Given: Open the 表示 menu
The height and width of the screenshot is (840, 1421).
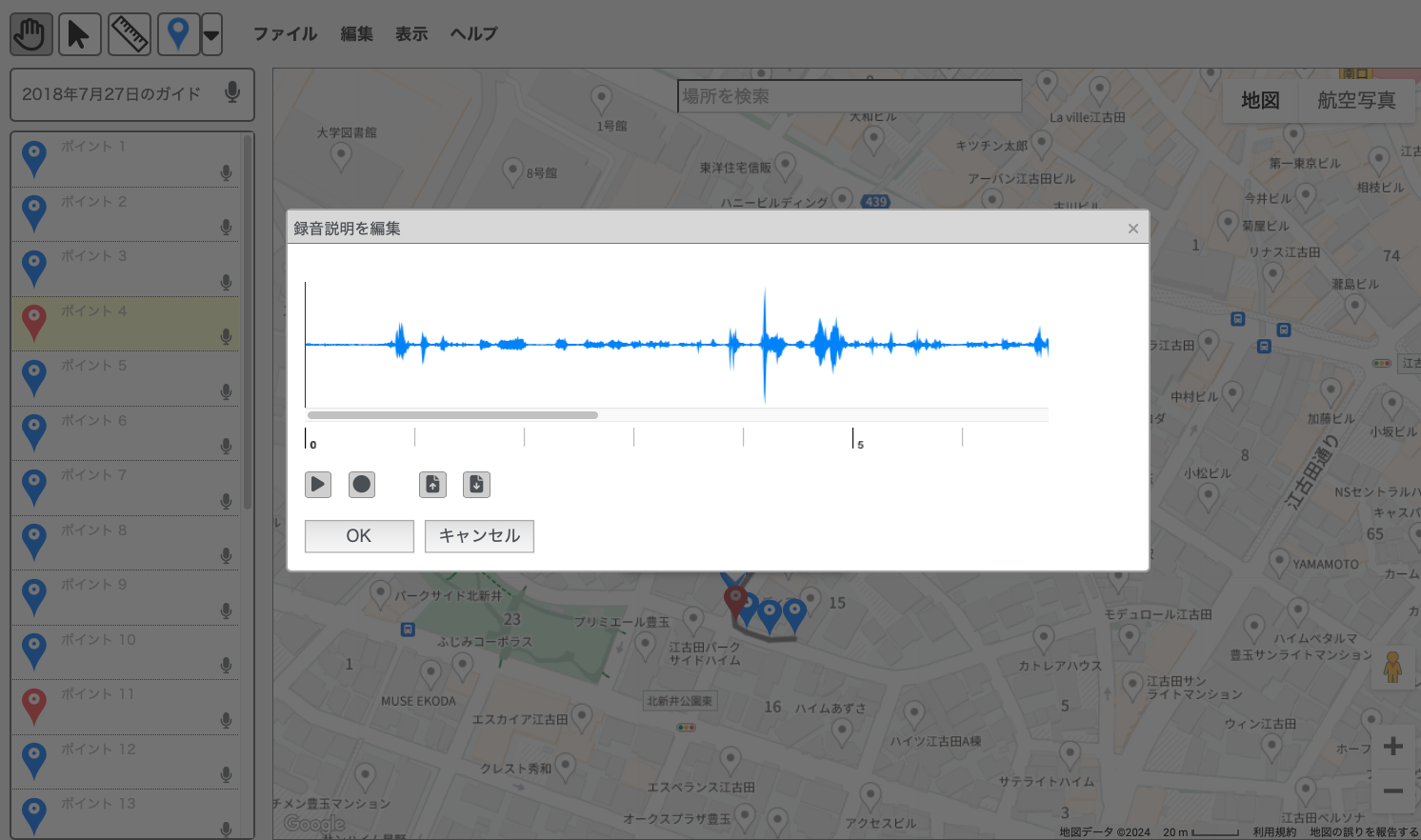Looking at the screenshot, I should [411, 34].
